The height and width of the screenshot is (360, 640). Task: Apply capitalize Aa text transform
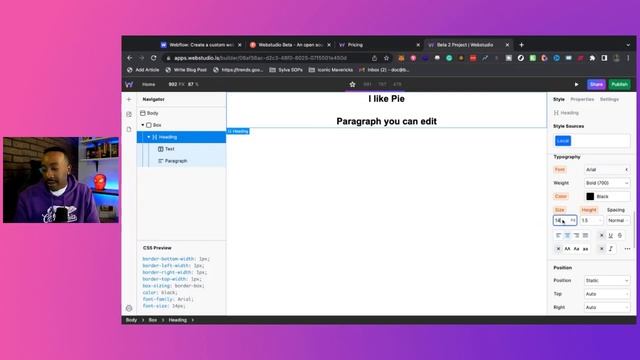576,249
